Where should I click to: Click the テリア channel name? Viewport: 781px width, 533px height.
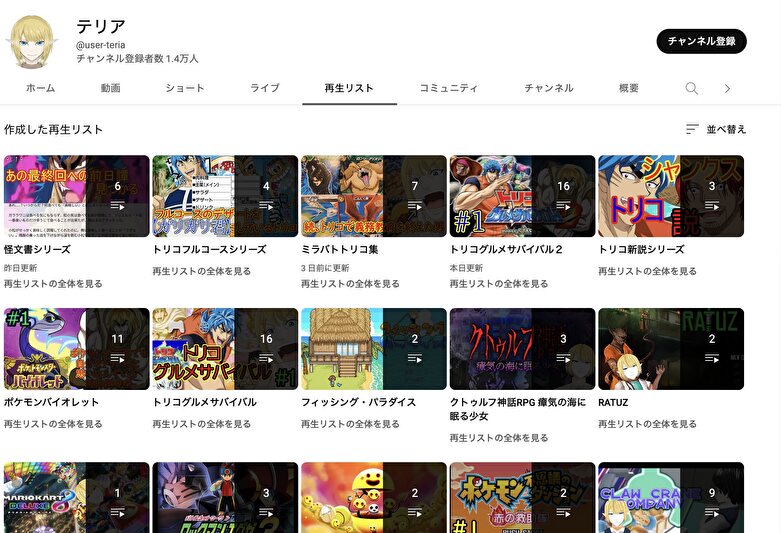click(x=101, y=26)
